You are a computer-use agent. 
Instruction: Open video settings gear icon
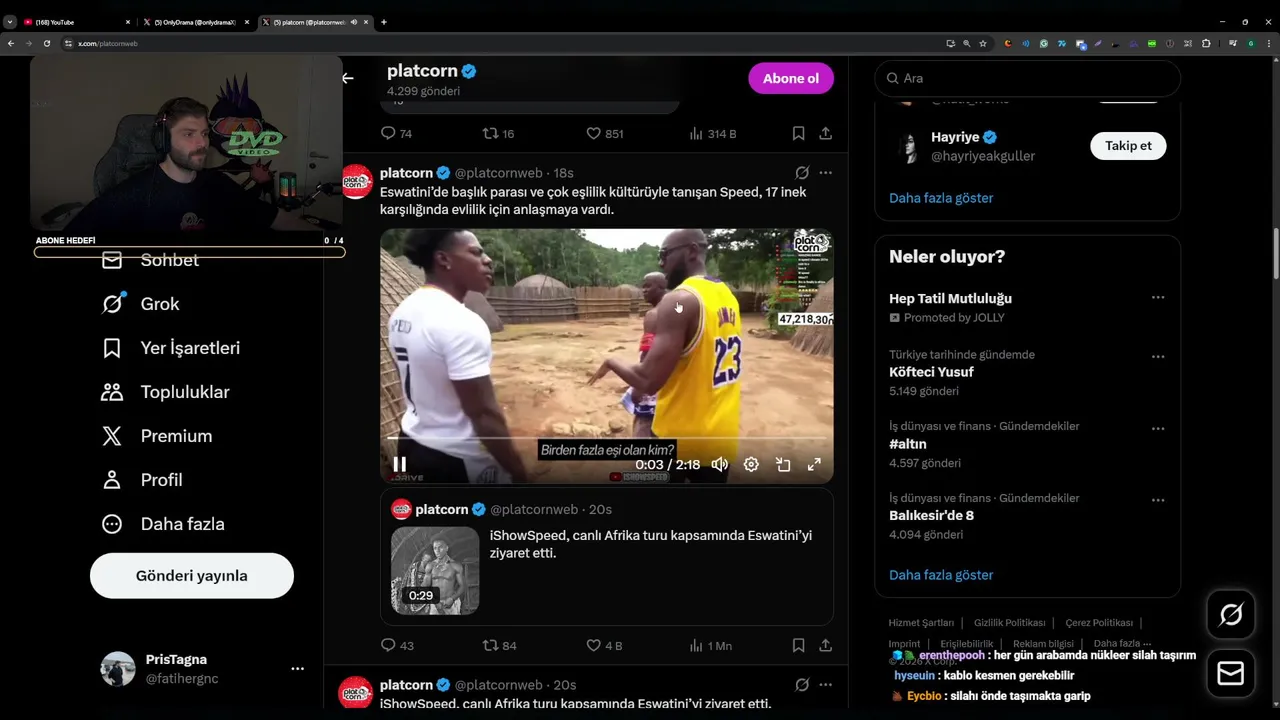[751, 464]
